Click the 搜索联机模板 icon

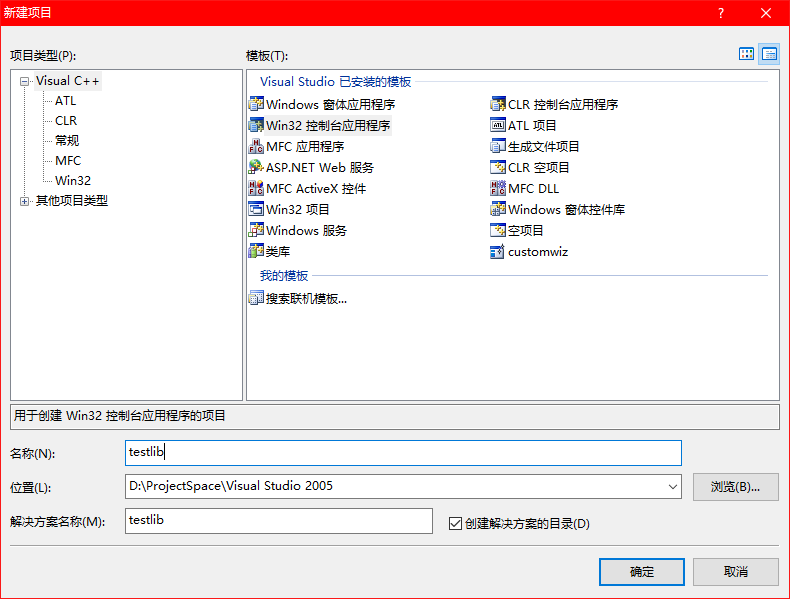257,298
